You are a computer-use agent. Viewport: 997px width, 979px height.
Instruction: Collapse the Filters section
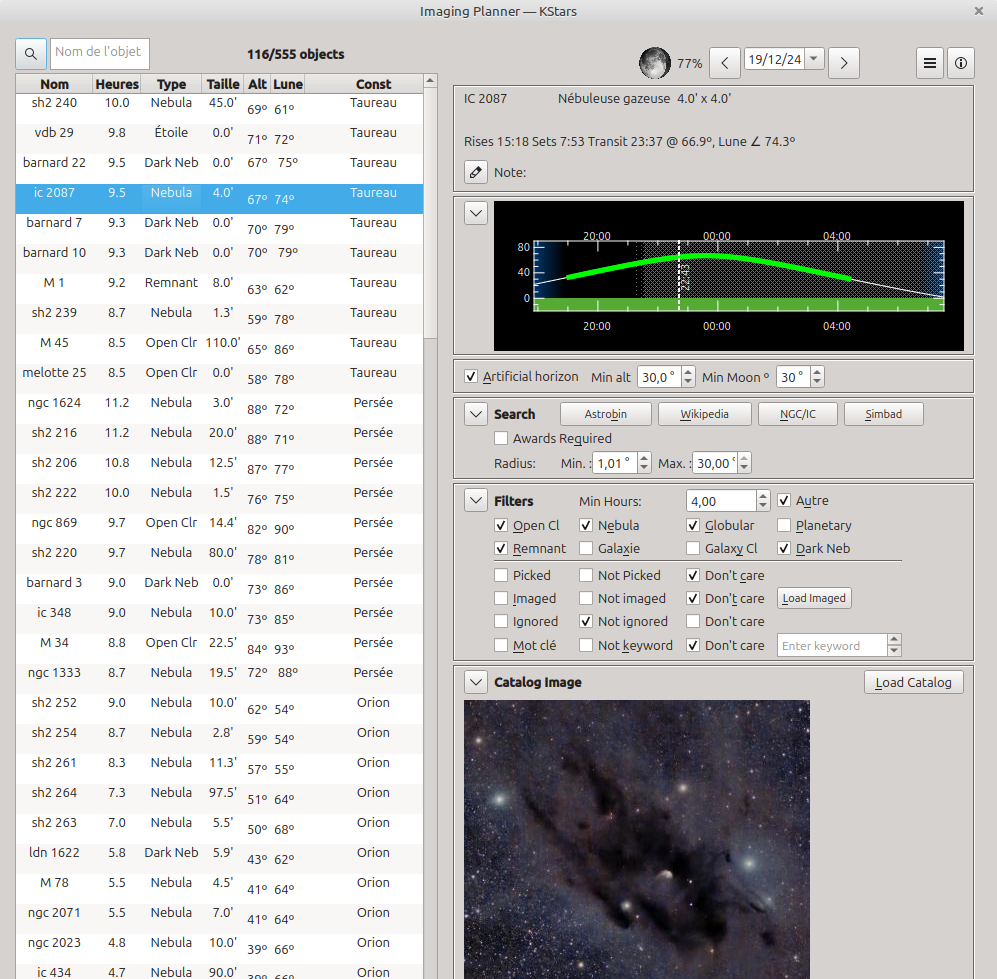(476, 501)
